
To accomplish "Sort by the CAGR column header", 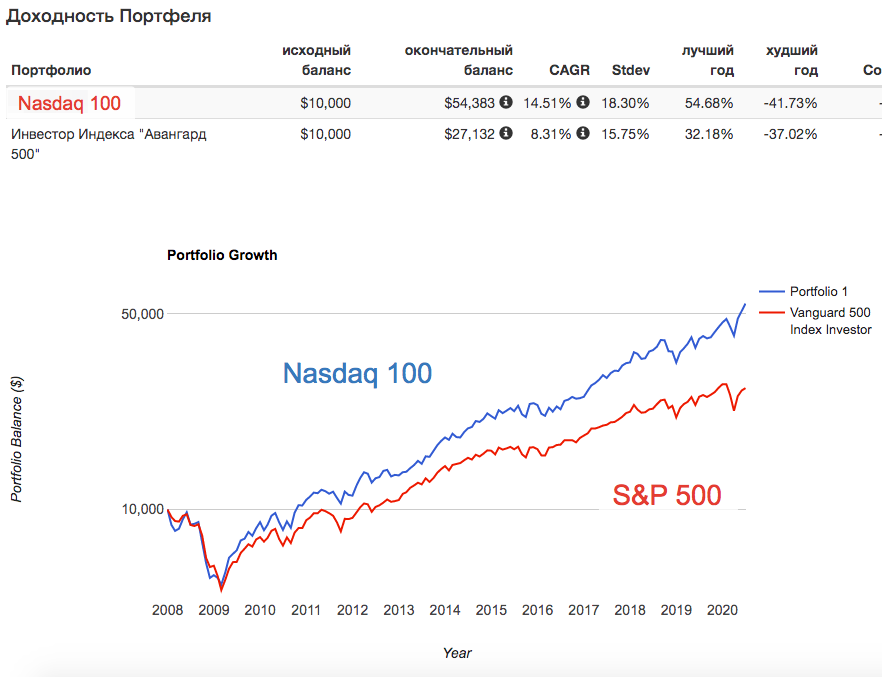I will (x=570, y=70).
